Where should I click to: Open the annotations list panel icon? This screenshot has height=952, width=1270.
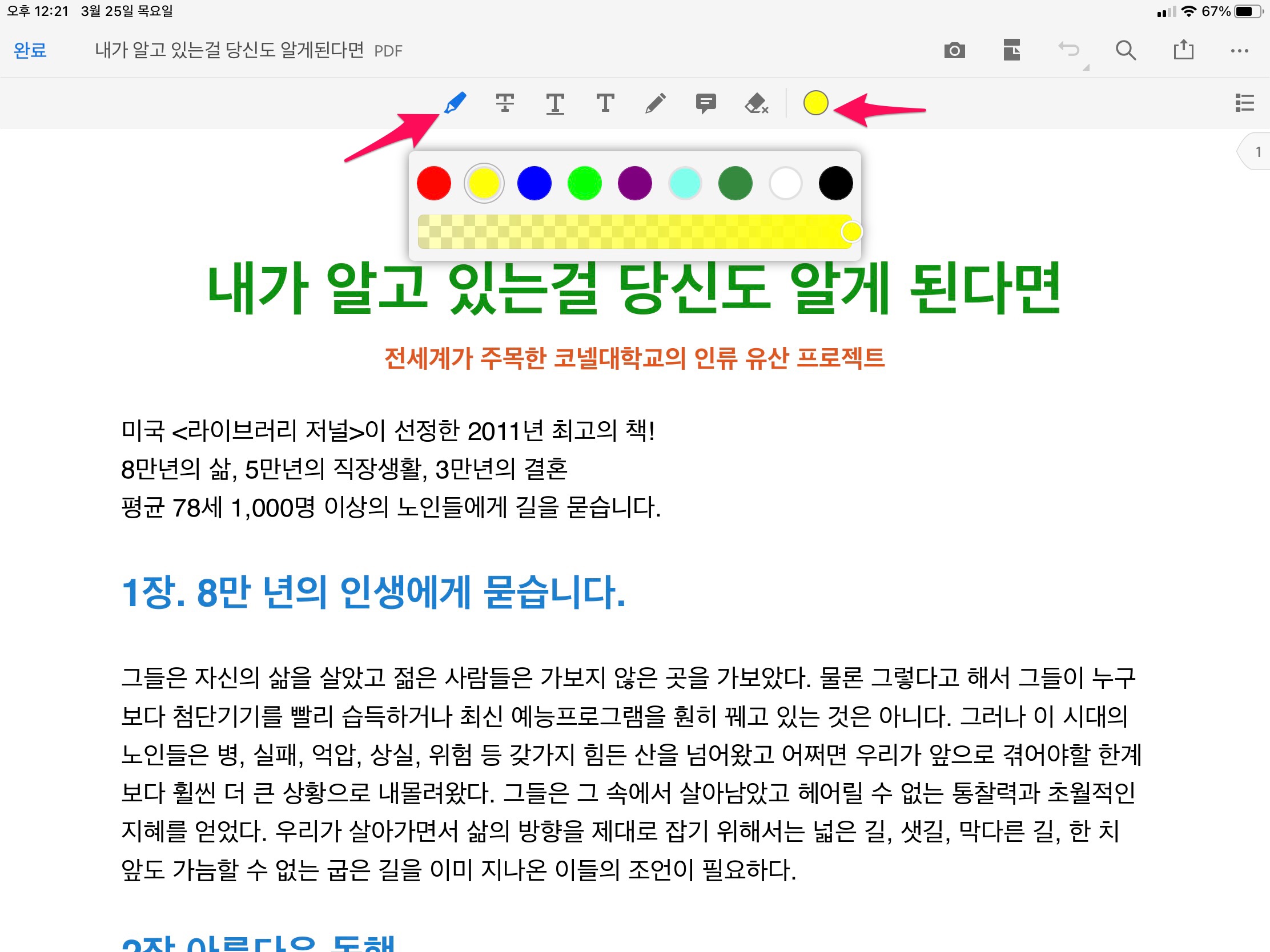[x=1244, y=103]
